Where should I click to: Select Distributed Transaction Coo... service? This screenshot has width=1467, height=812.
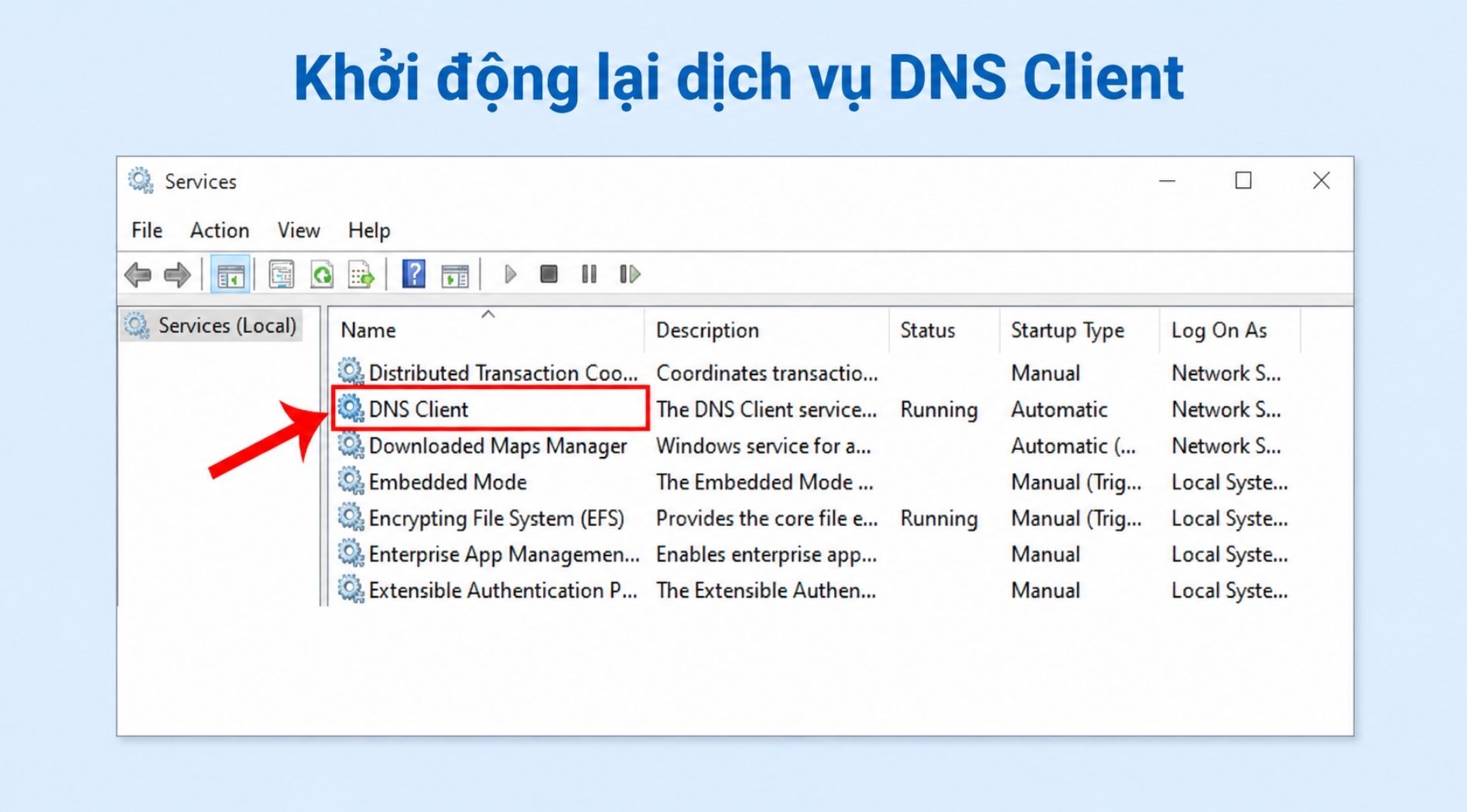coord(503,373)
